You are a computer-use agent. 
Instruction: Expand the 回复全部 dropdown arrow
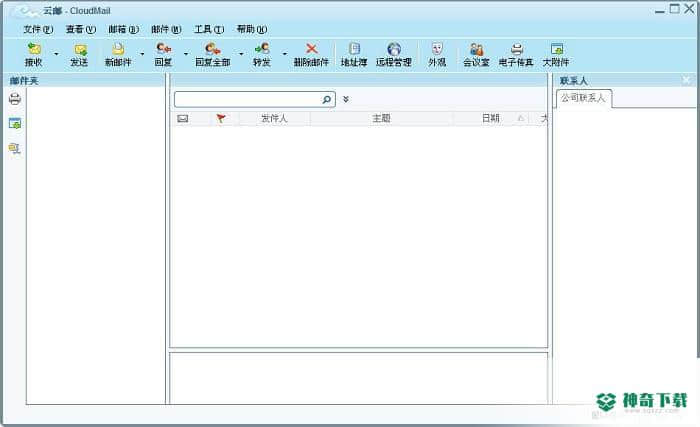click(x=241, y=54)
